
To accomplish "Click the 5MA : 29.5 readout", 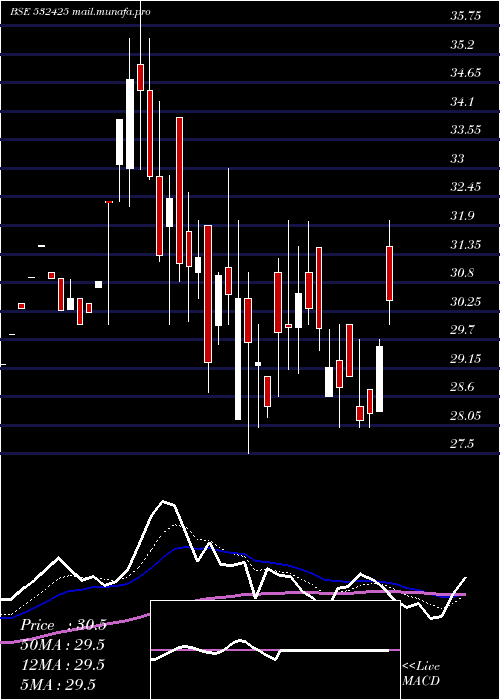I will point(58,684).
